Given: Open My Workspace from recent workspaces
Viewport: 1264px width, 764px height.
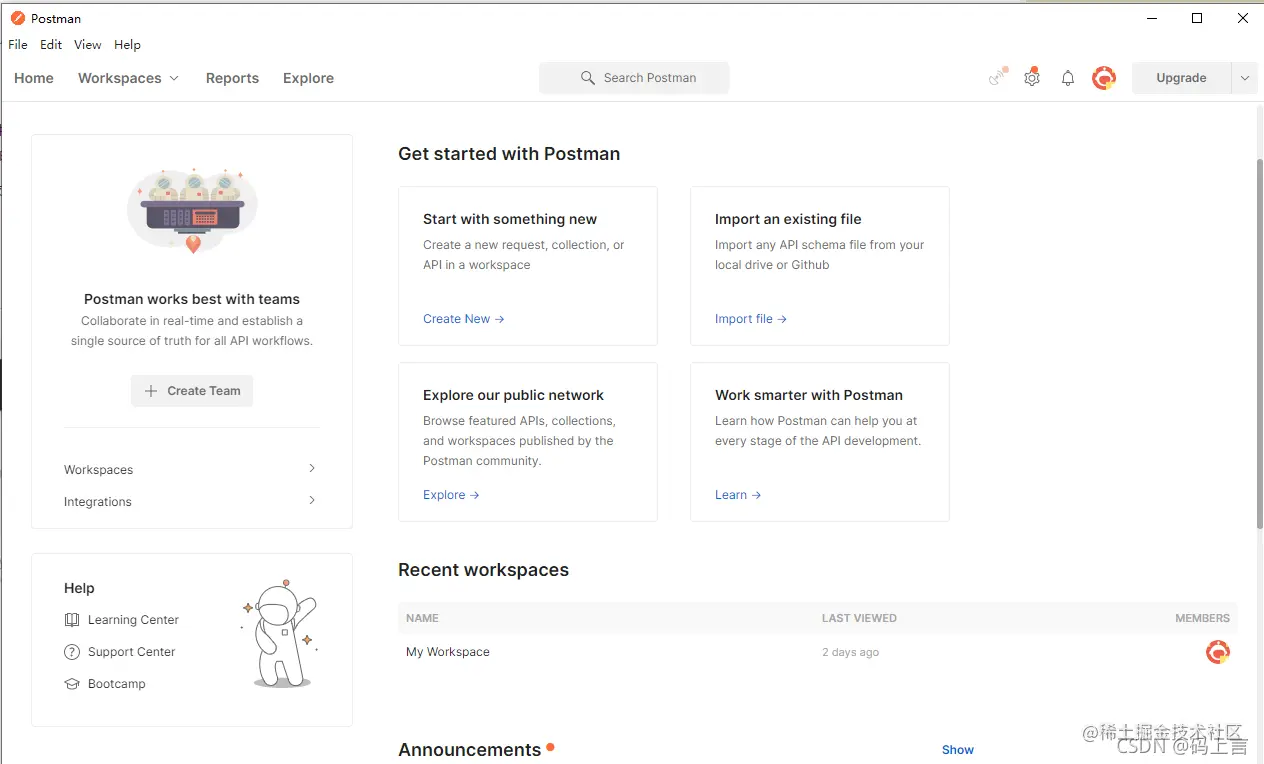Looking at the screenshot, I should click(x=448, y=652).
